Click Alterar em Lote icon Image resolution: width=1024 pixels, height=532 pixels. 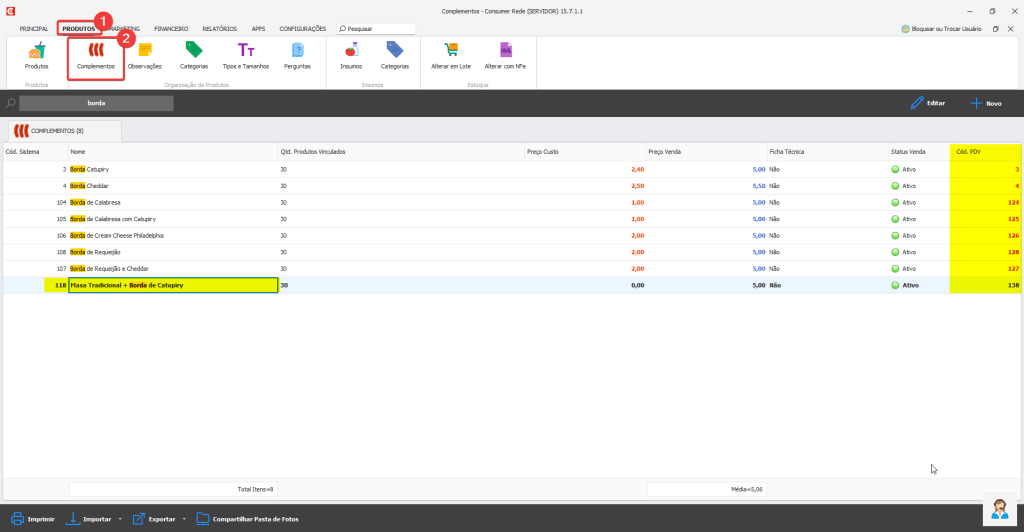pyautogui.click(x=451, y=53)
